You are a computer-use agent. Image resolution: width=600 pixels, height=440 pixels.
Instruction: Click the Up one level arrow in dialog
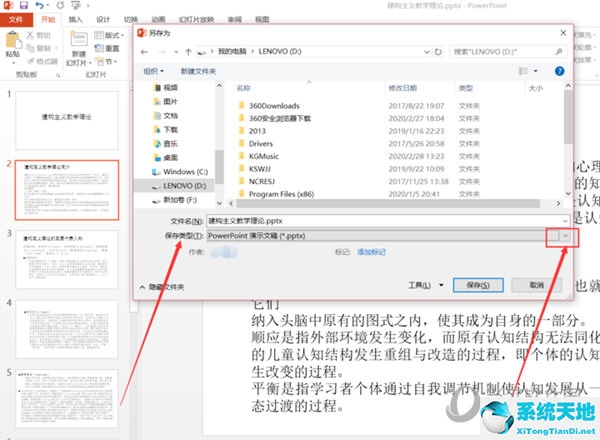point(188,52)
